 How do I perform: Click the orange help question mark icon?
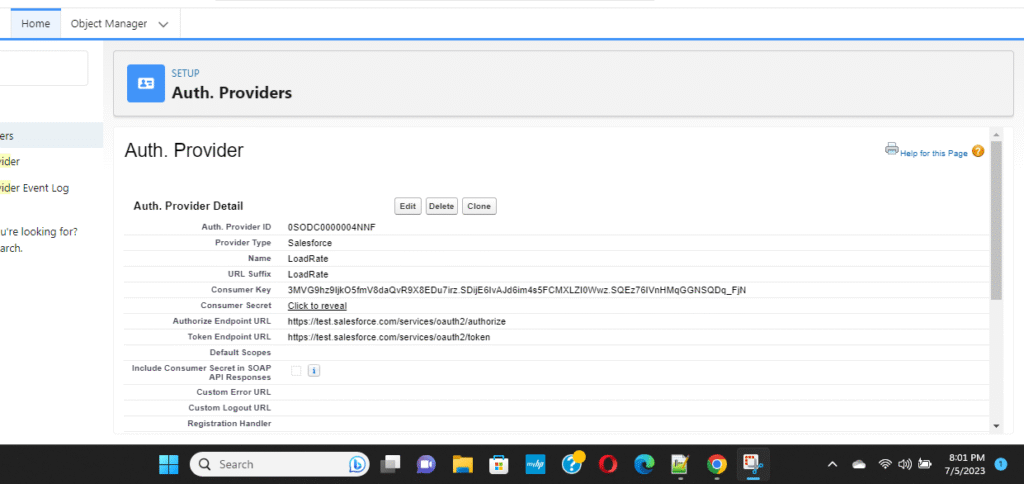[x=978, y=152]
